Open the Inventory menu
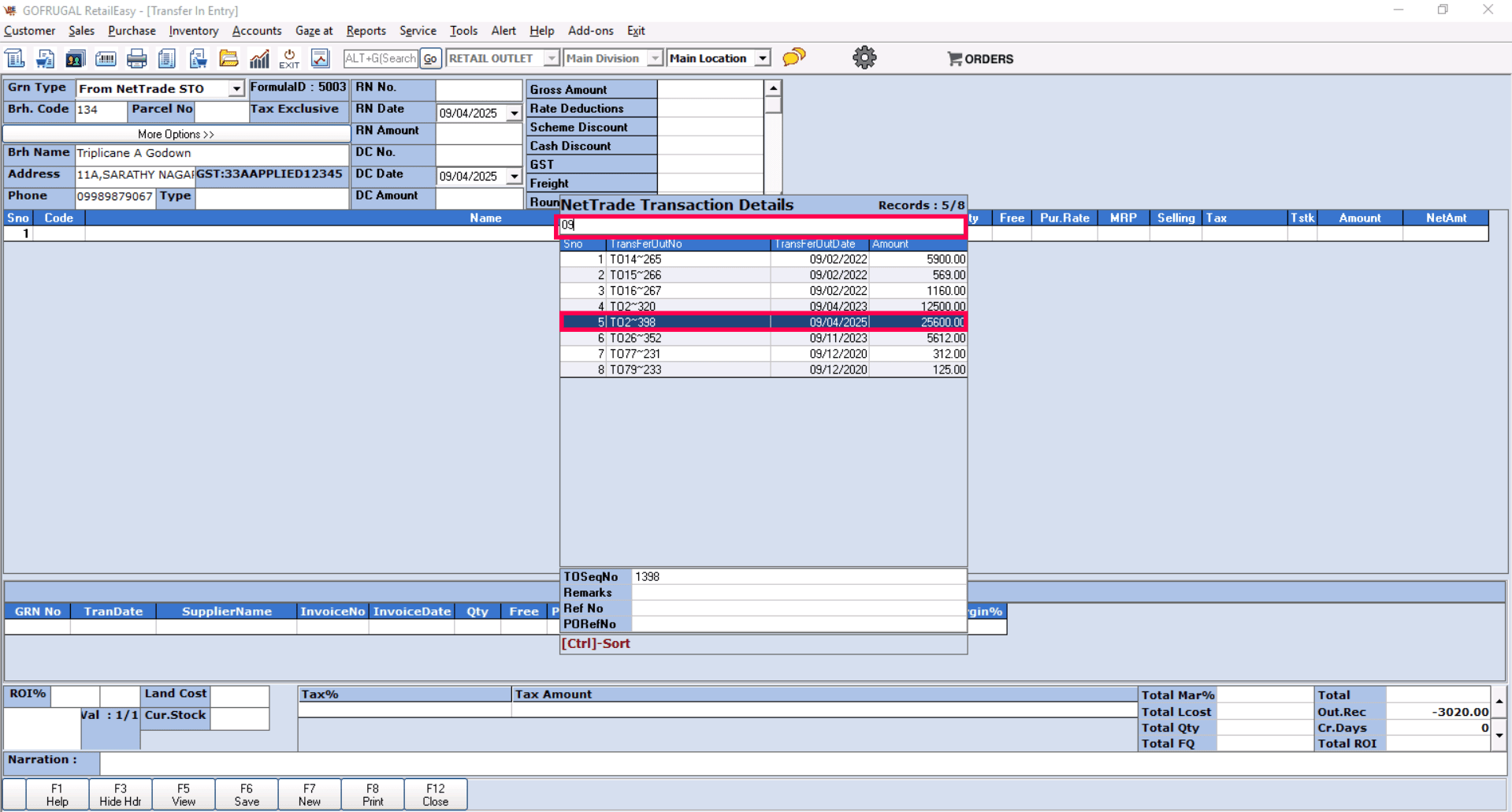1512x812 pixels. pos(194,31)
